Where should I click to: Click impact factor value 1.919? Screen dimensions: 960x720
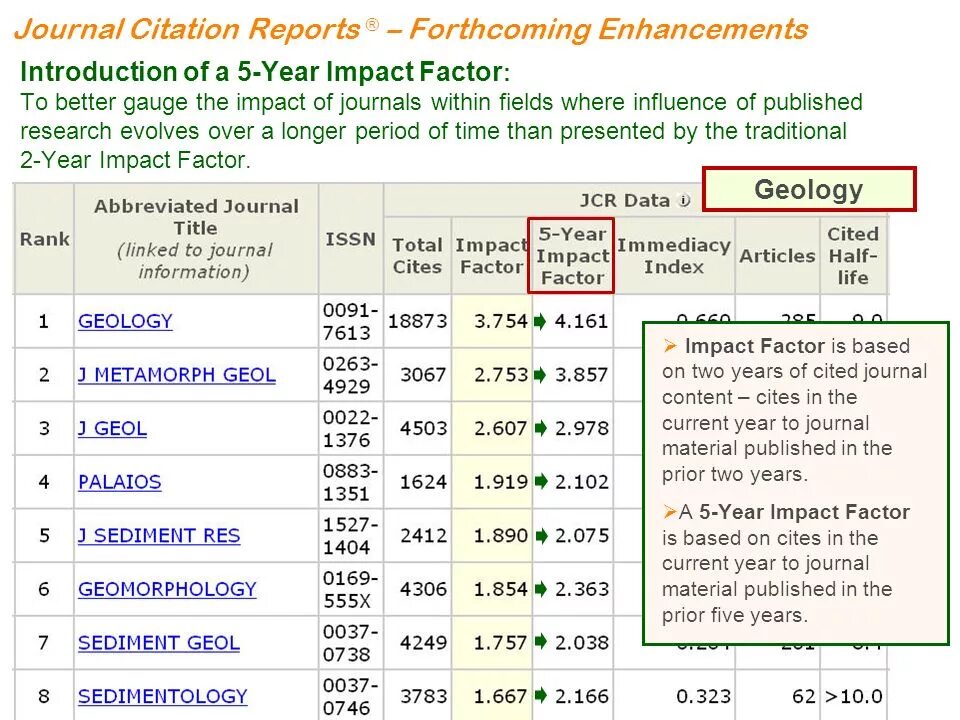tap(501, 482)
